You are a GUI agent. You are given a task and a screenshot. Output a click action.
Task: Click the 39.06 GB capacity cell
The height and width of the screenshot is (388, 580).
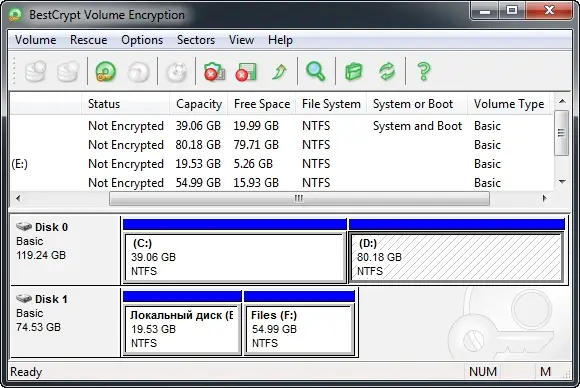pyautogui.click(x=198, y=126)
